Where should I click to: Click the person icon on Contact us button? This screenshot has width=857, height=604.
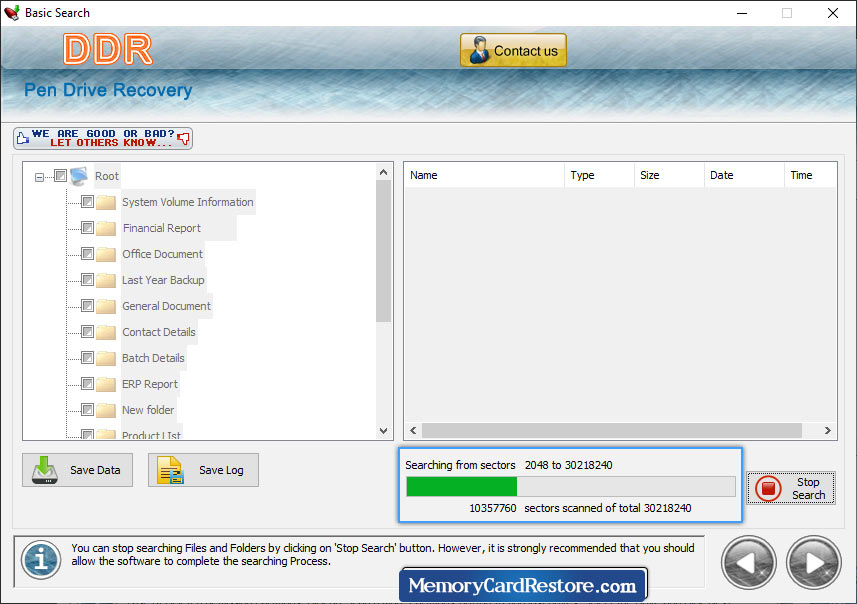(478, 50)
